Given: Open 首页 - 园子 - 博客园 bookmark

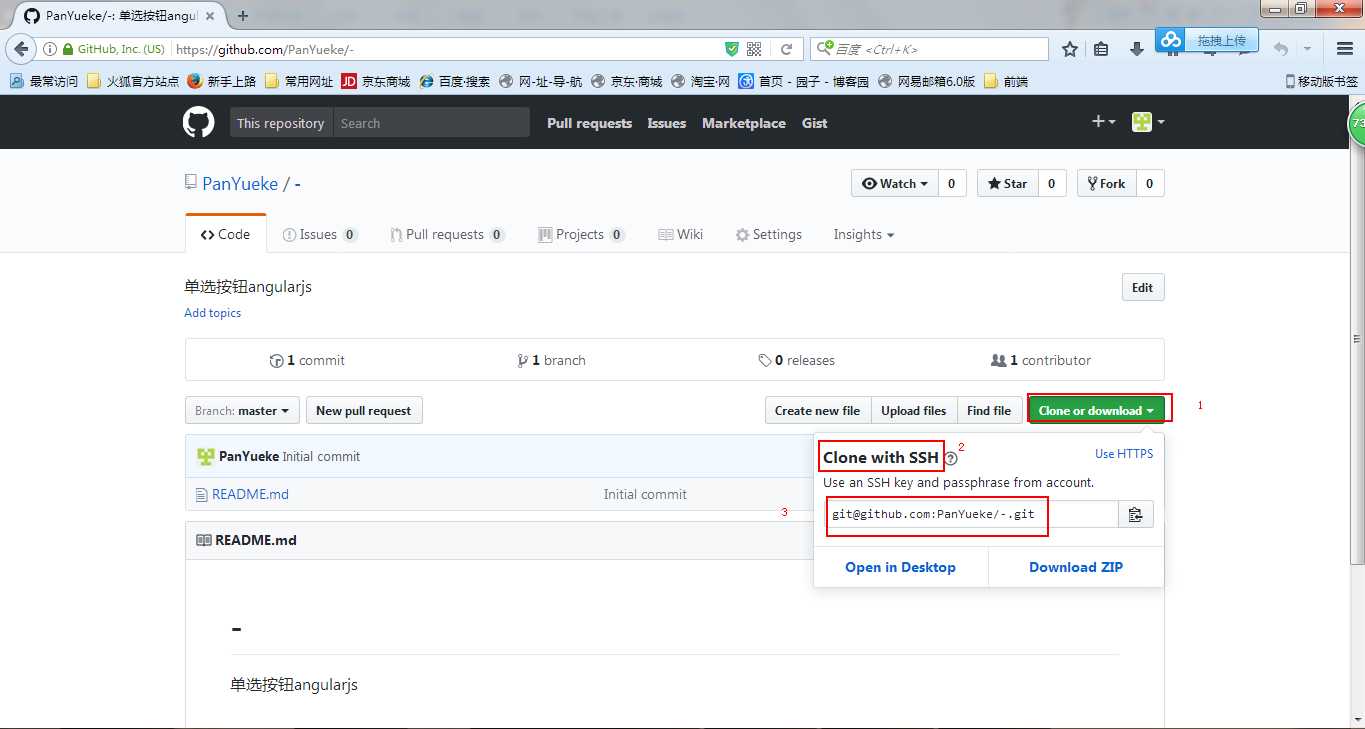Looking at the screenshot, I should pos(803,81).
